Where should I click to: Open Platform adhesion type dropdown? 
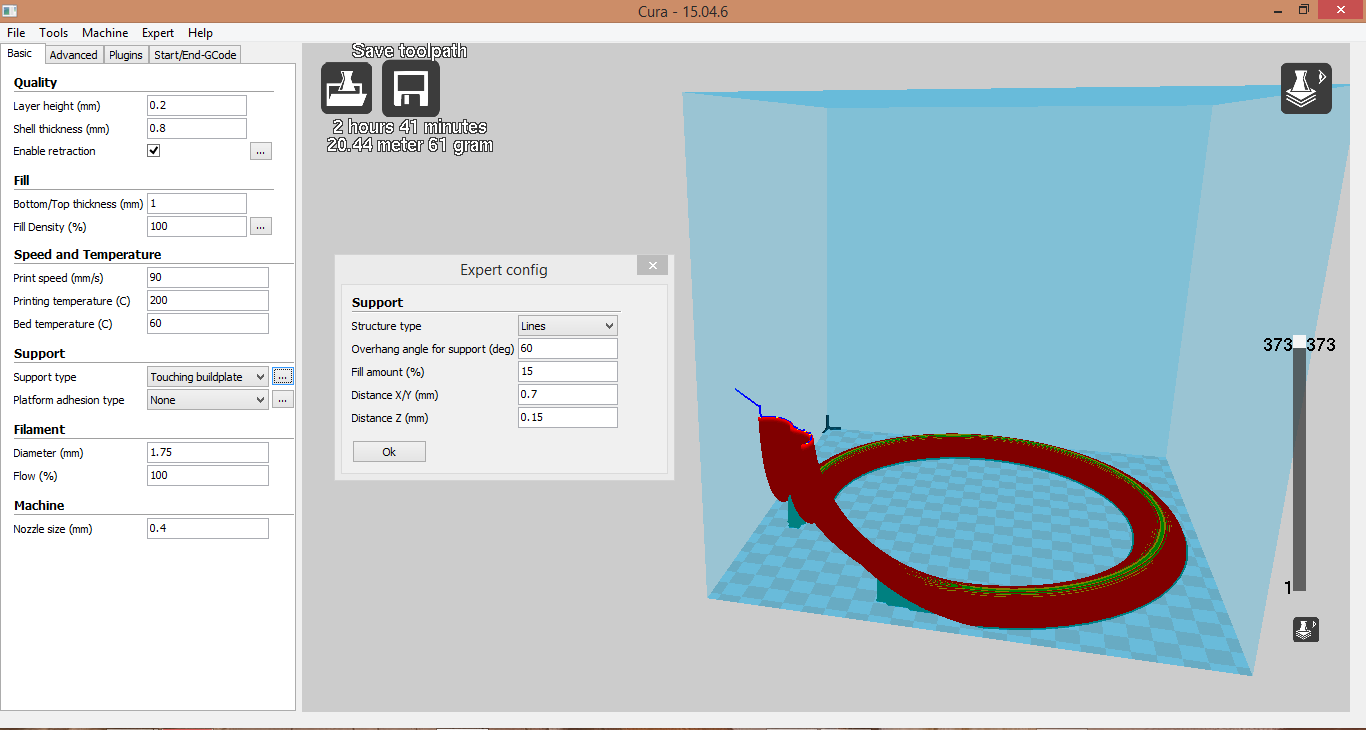pyautogui.click(x=208, y=400)
